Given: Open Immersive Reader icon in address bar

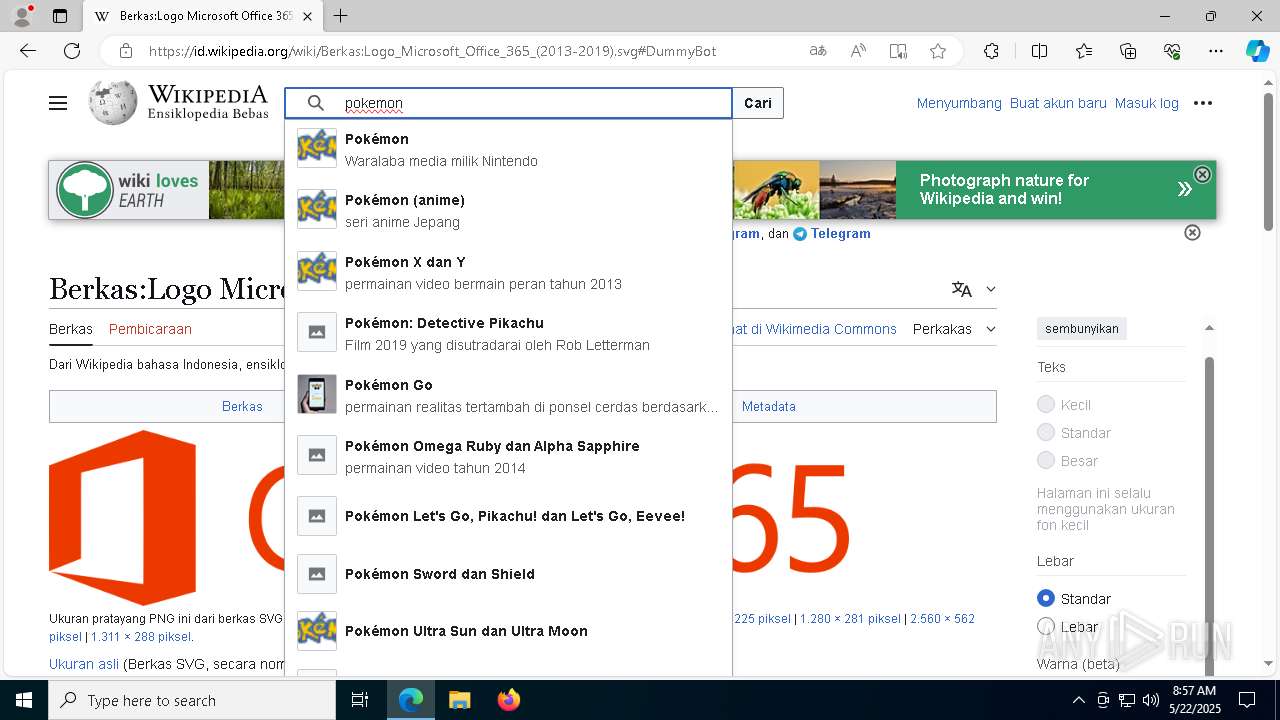Looking at the screenshot, I should coord(898,51).
